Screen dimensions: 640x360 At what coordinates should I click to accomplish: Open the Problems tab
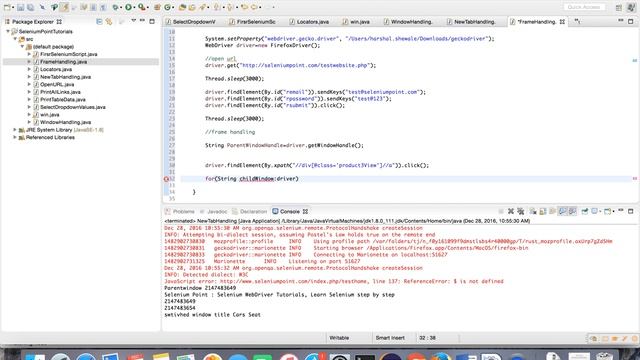180,211
